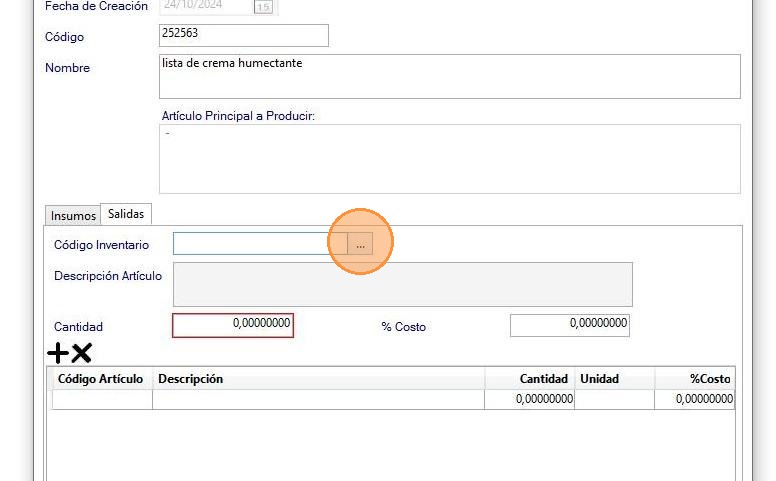
Task: Focus the % Costo input field
Action: (569, 326)
